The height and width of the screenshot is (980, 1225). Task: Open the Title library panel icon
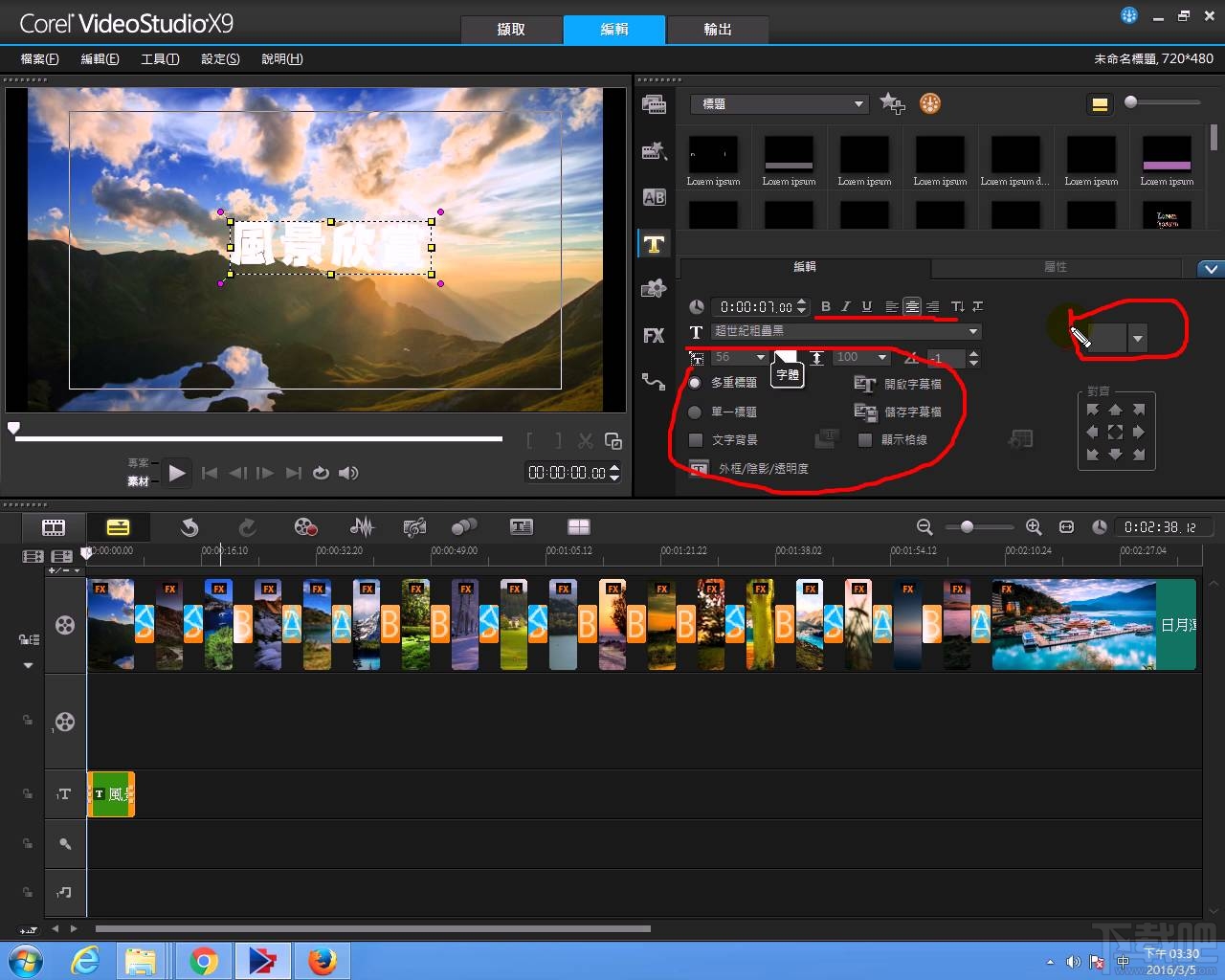[654, 244]
